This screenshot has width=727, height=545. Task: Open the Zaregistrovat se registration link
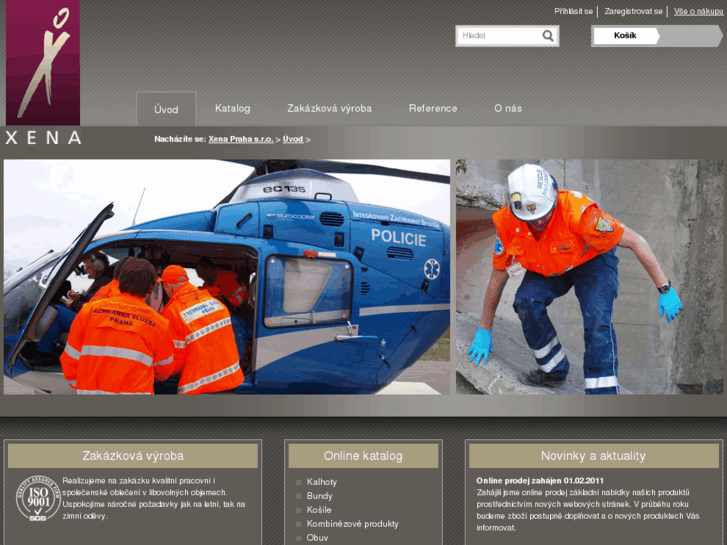pyautogui.click(x=633, y=12)
